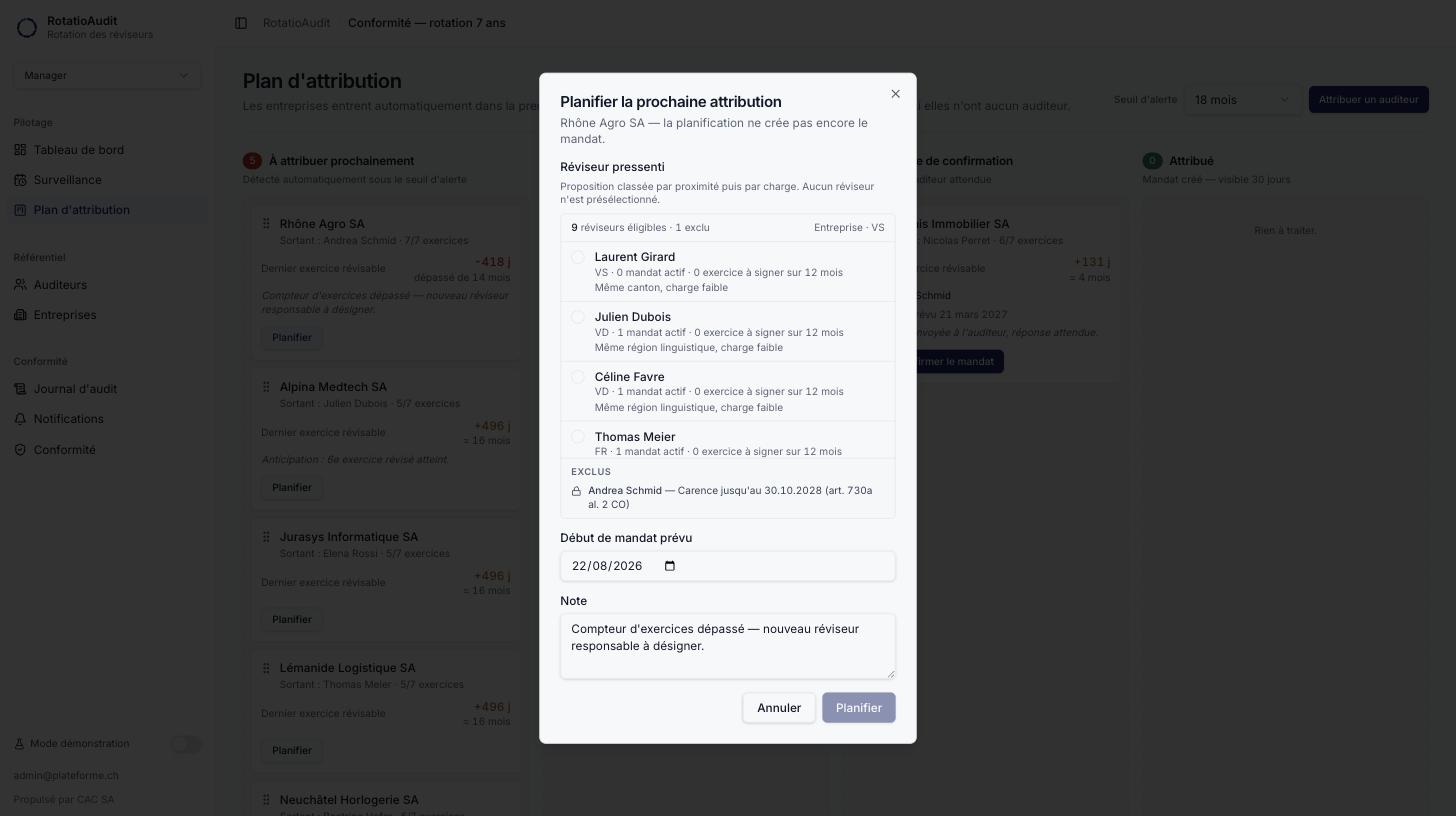Go to Entreprises in the sidebar
Screen dimensions: 1456x816
coord(65,315)
